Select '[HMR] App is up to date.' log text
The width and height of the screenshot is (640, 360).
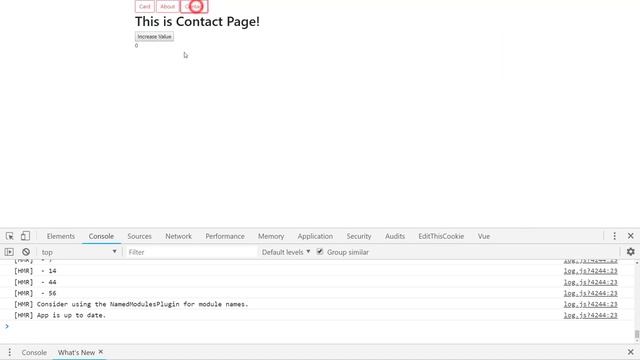[60, 315]
